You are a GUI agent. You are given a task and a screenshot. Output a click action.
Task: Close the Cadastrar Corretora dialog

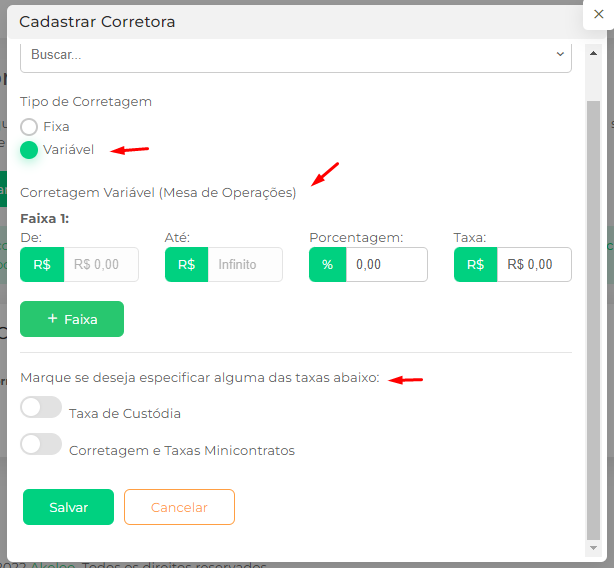(x=598, y=14)
